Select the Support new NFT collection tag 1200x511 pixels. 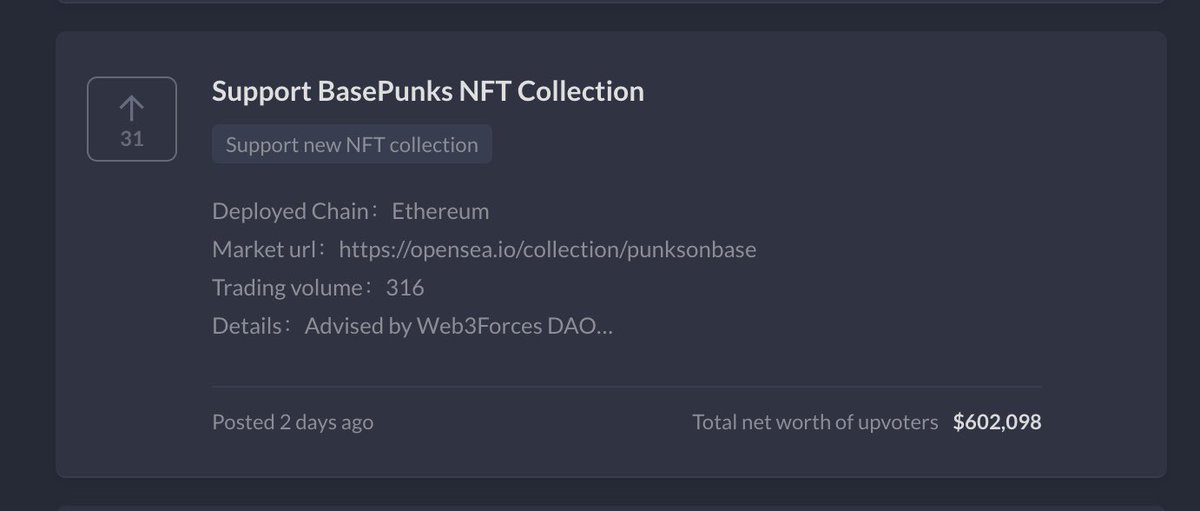coord(352,144)
